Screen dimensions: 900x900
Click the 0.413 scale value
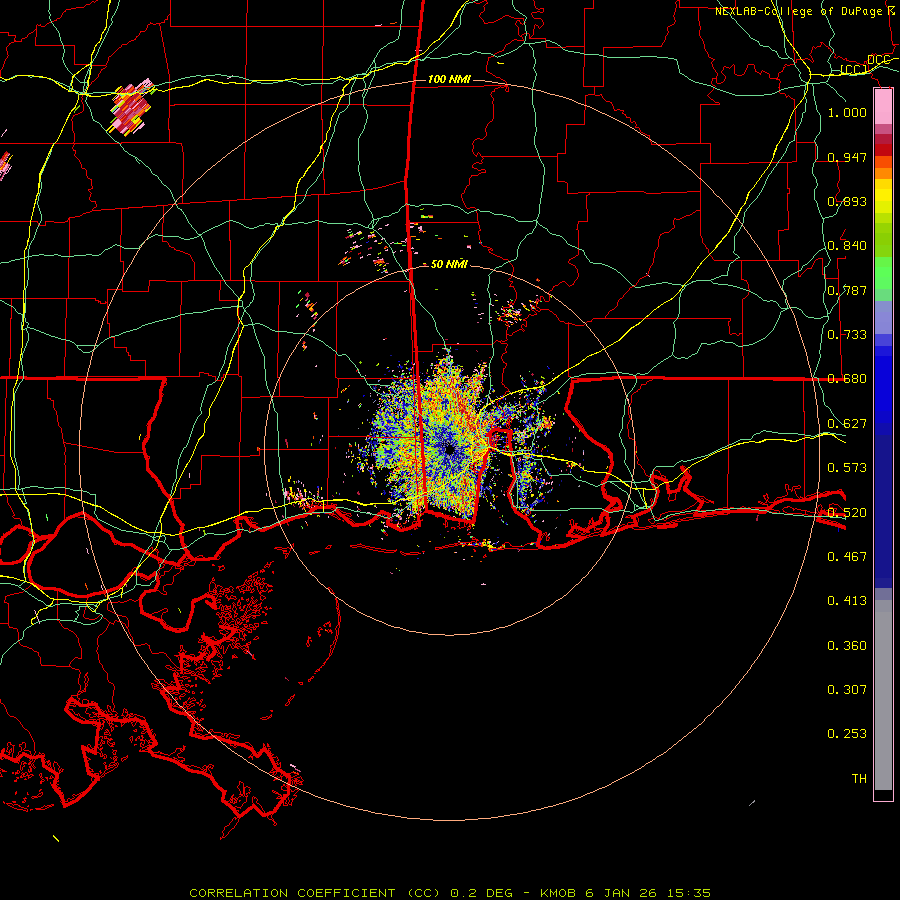847,601
